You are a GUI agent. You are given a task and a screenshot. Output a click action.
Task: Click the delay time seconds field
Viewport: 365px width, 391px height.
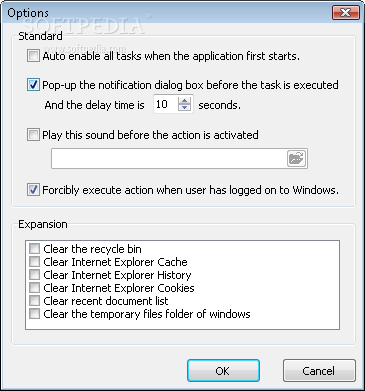[x=166, y=104]
